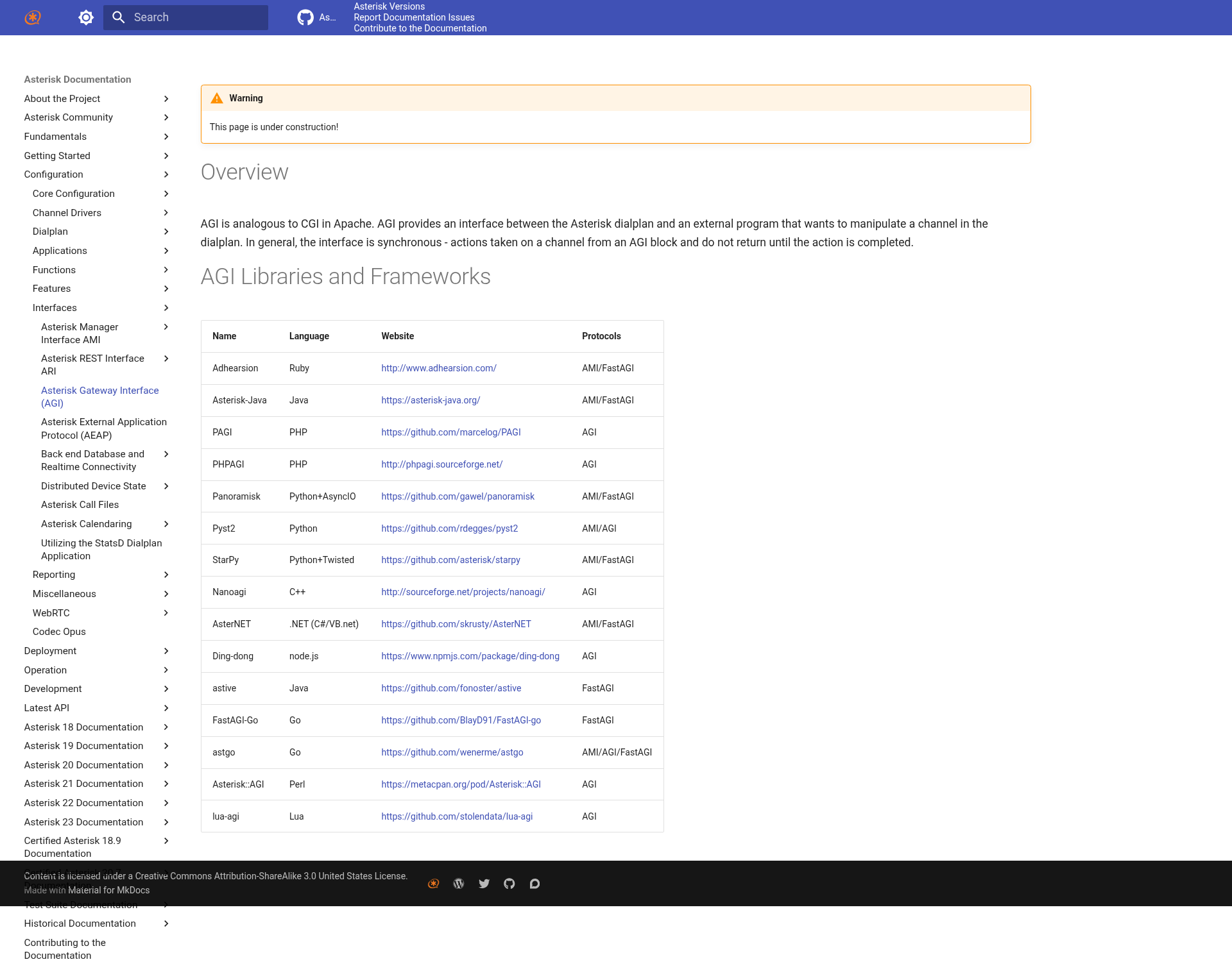This screenshot has width=1232, height=962.
Task: Open the WordPress icon in footer
Action: coord(459,884)
